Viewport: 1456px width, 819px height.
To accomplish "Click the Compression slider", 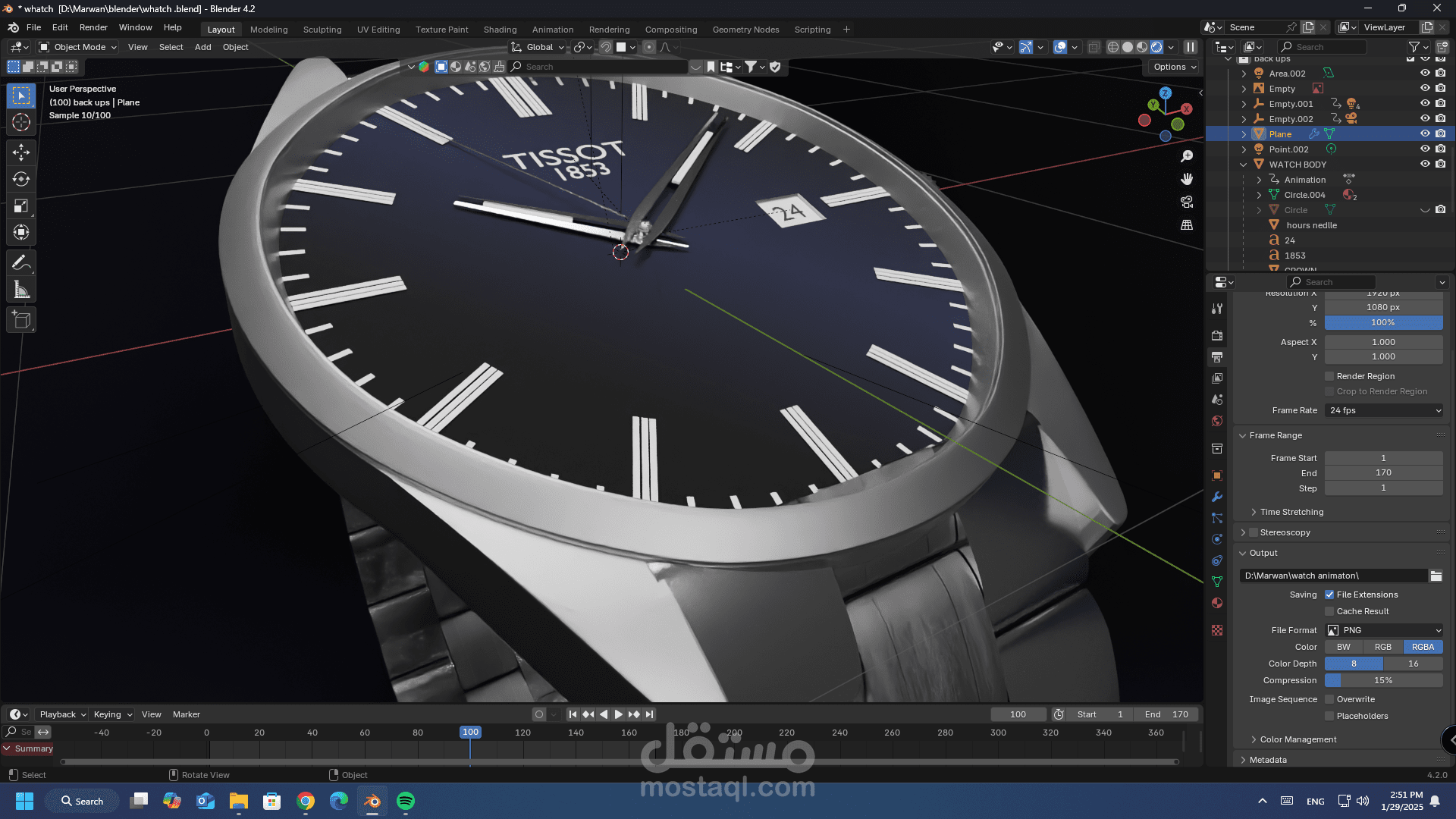I will (1383, 680).
